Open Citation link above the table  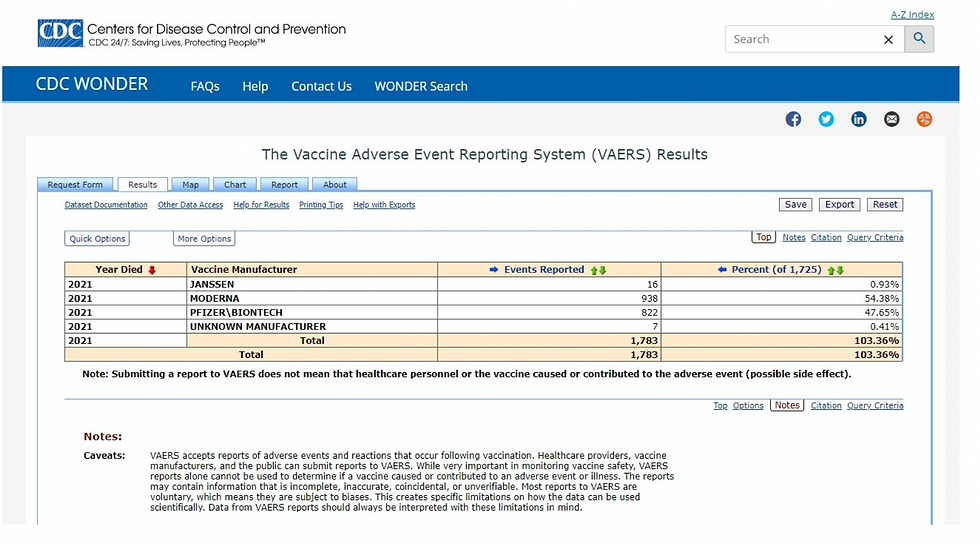point(826,238)
